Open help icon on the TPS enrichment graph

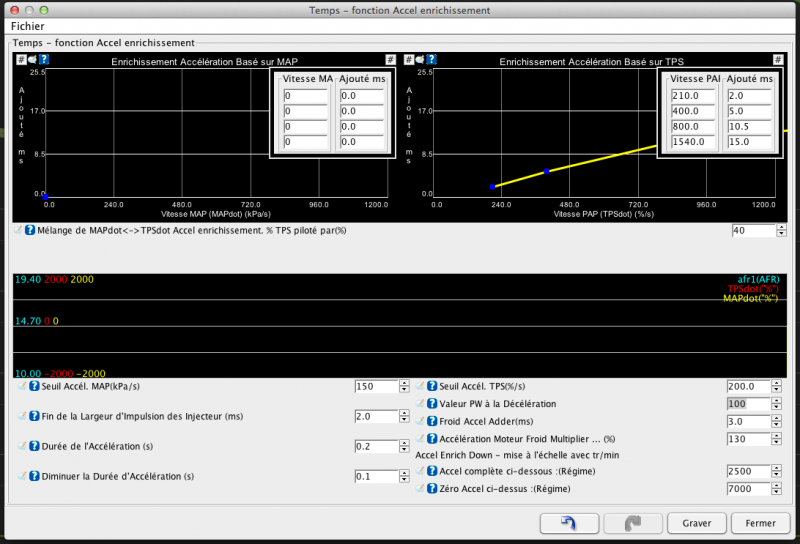(x=432, y=60)
